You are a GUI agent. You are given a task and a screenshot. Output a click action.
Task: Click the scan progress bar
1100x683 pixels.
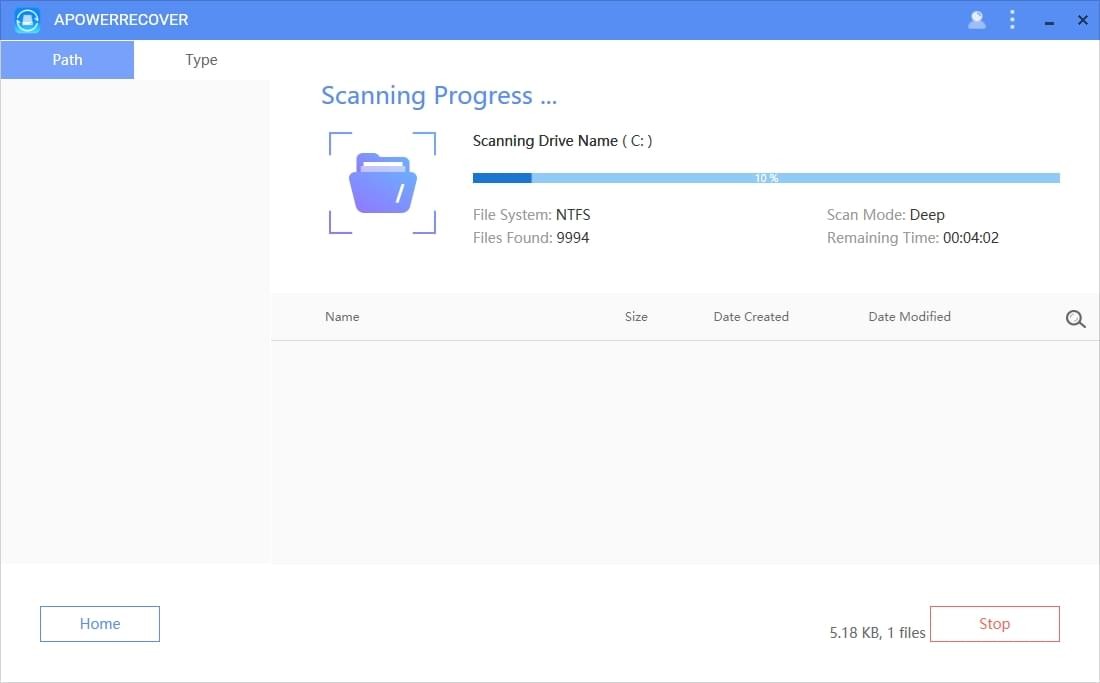(766, 177)
